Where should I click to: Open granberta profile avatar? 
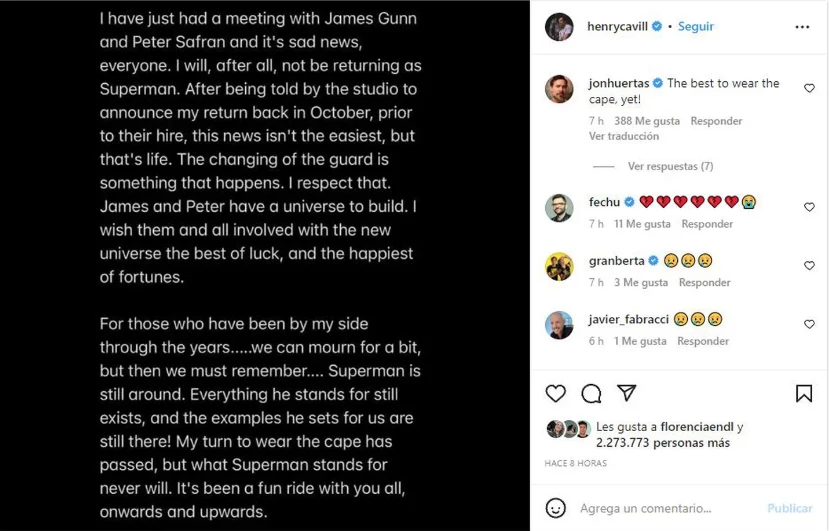[559, 266]
